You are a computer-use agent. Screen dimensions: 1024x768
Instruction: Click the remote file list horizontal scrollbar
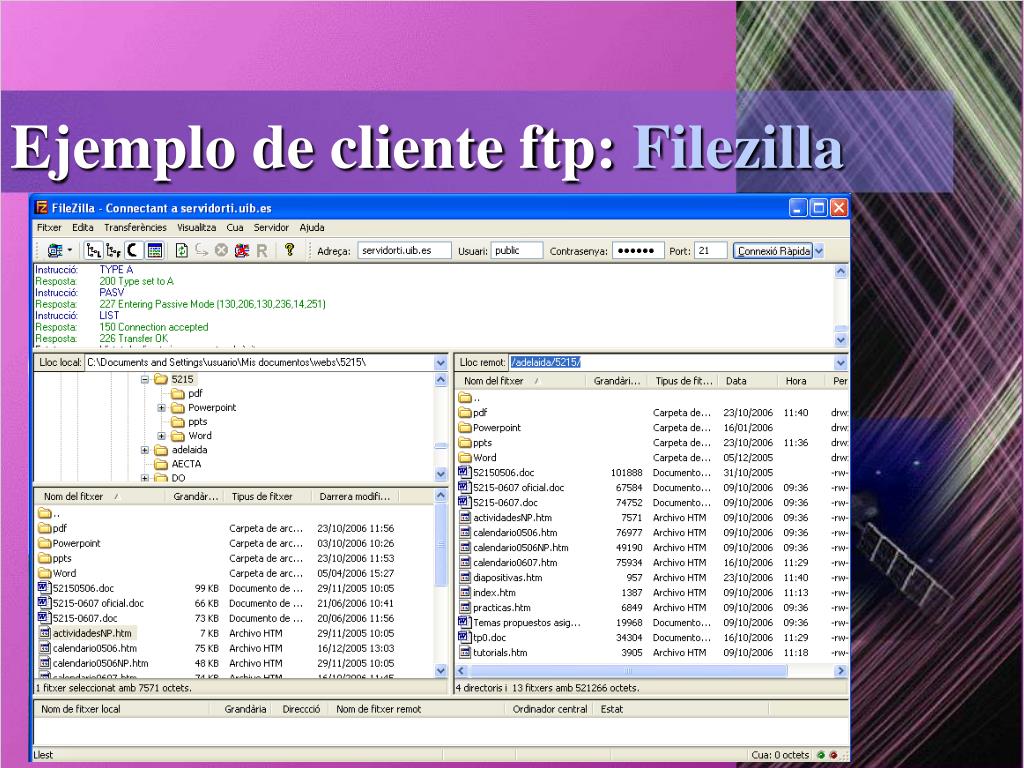coord(651,671)
